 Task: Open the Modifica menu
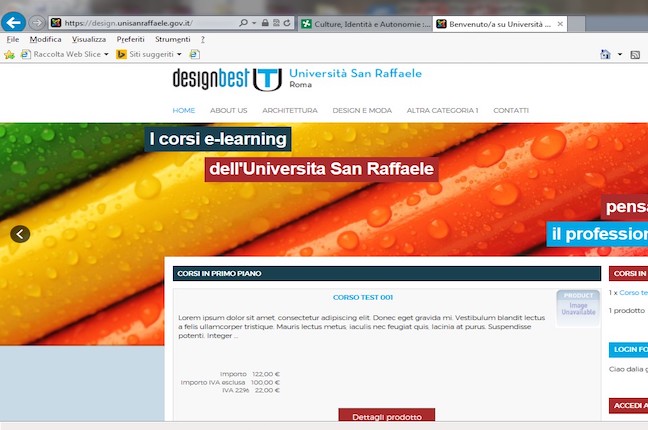(45, 39)
